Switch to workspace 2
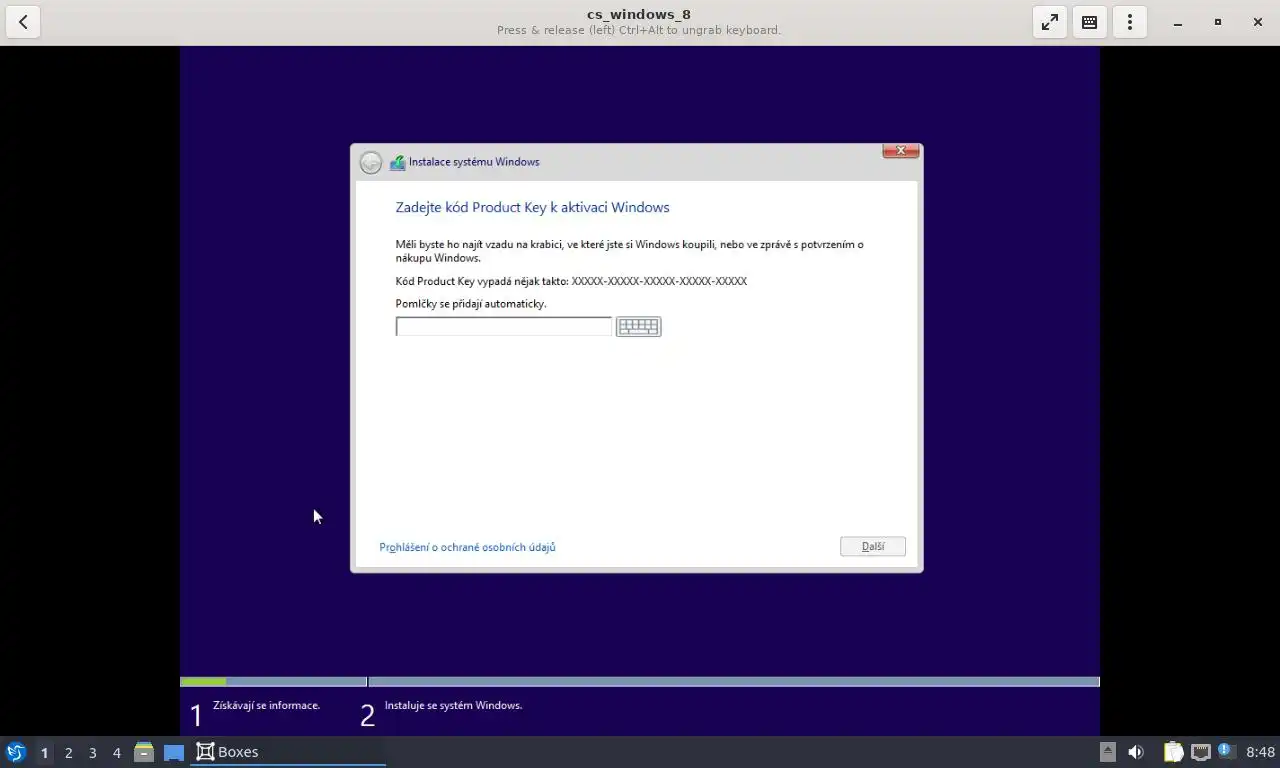Image resolution: width=1280 pixels, height=768 pixels. [68, 752]
